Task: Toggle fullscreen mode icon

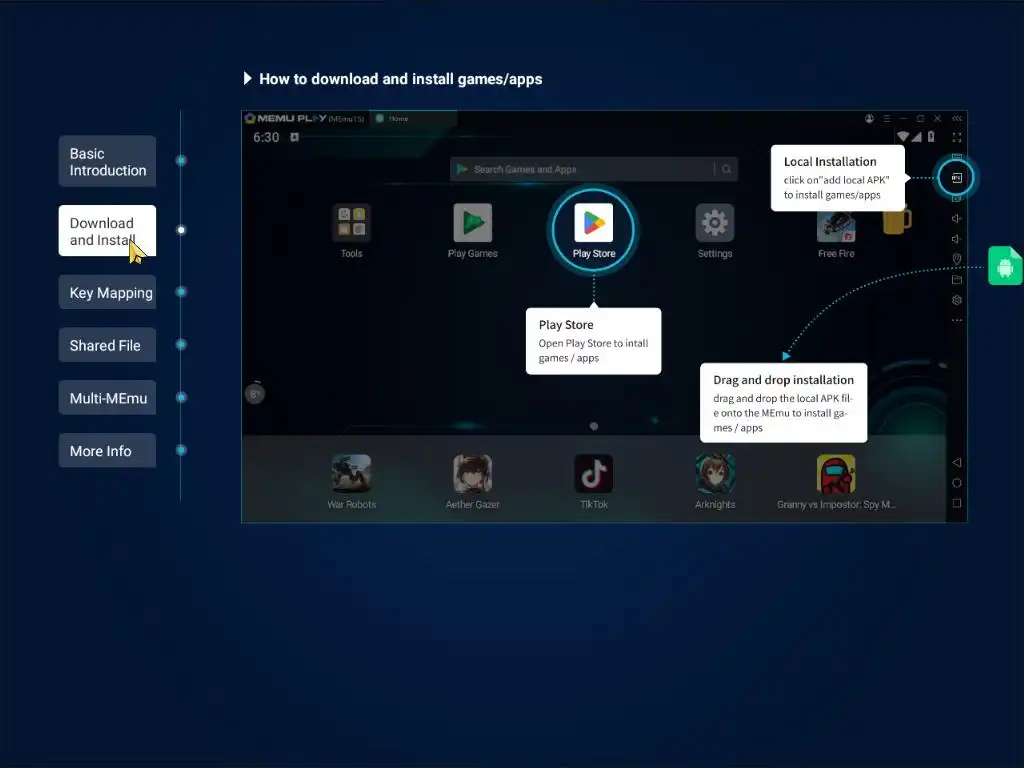Action: tap(957, 137)
